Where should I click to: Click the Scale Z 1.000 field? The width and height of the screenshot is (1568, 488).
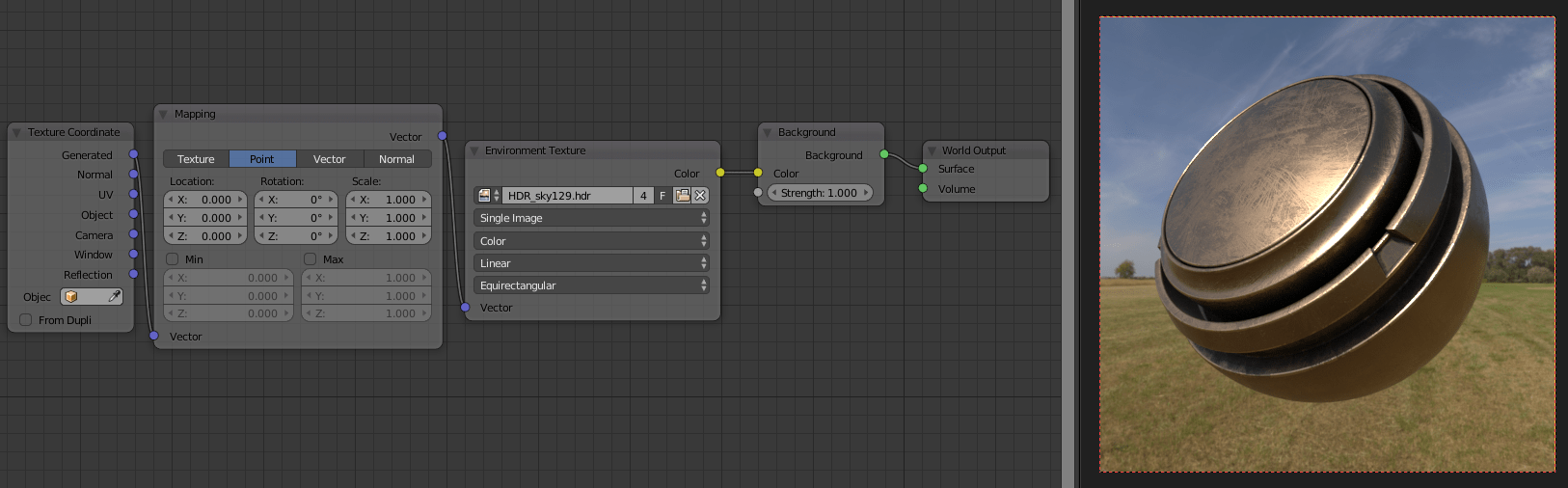[x=389, y=236]
